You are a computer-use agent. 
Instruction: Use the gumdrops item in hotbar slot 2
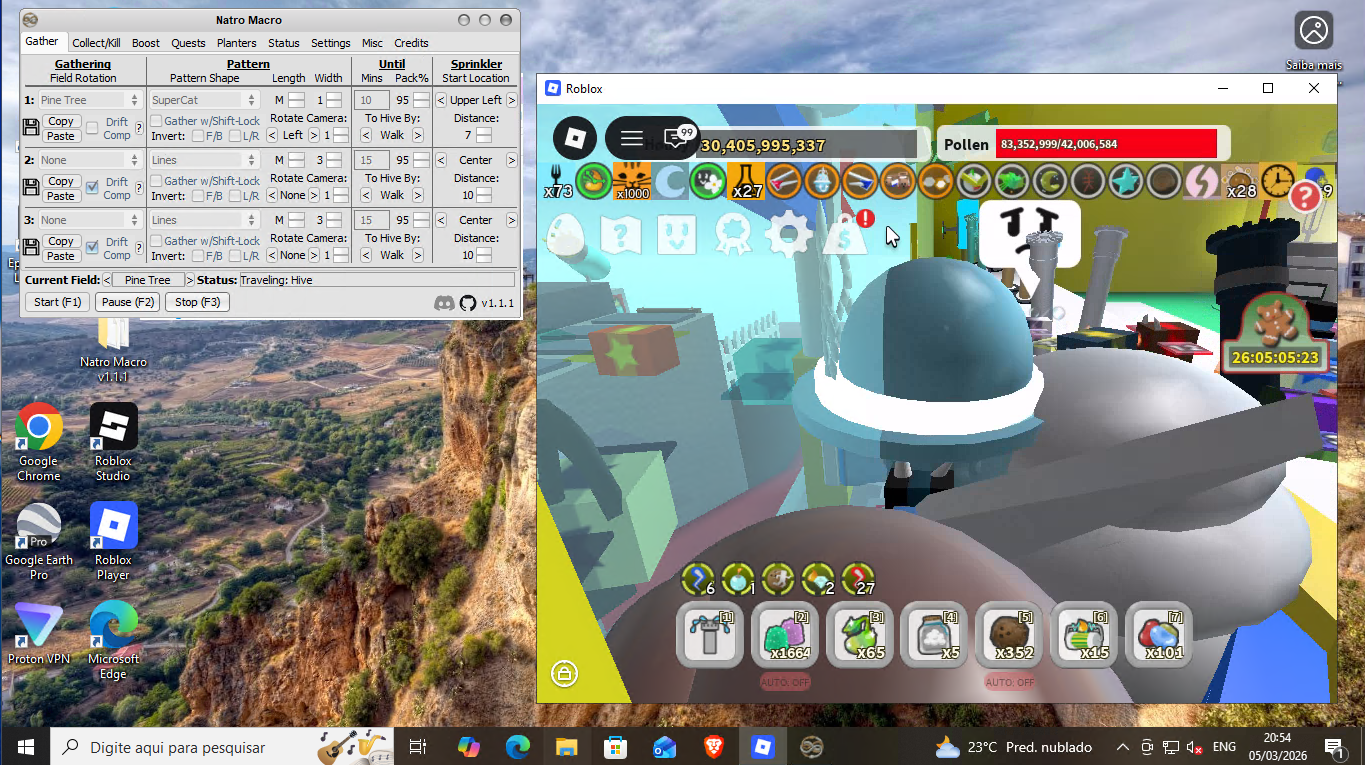(786, 634)
